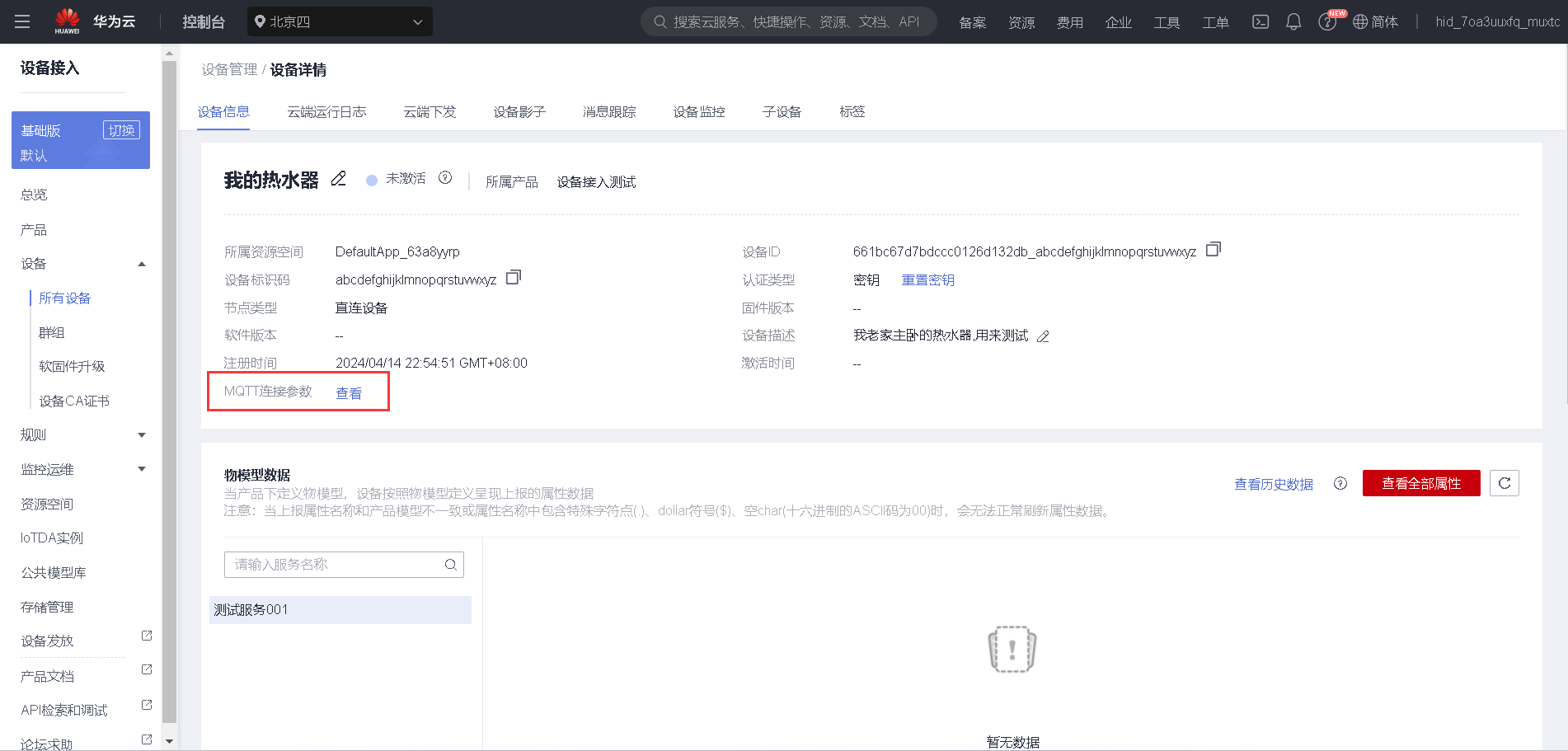
Task: Open 设备发放 external link icon
Action: pos(147,636)
